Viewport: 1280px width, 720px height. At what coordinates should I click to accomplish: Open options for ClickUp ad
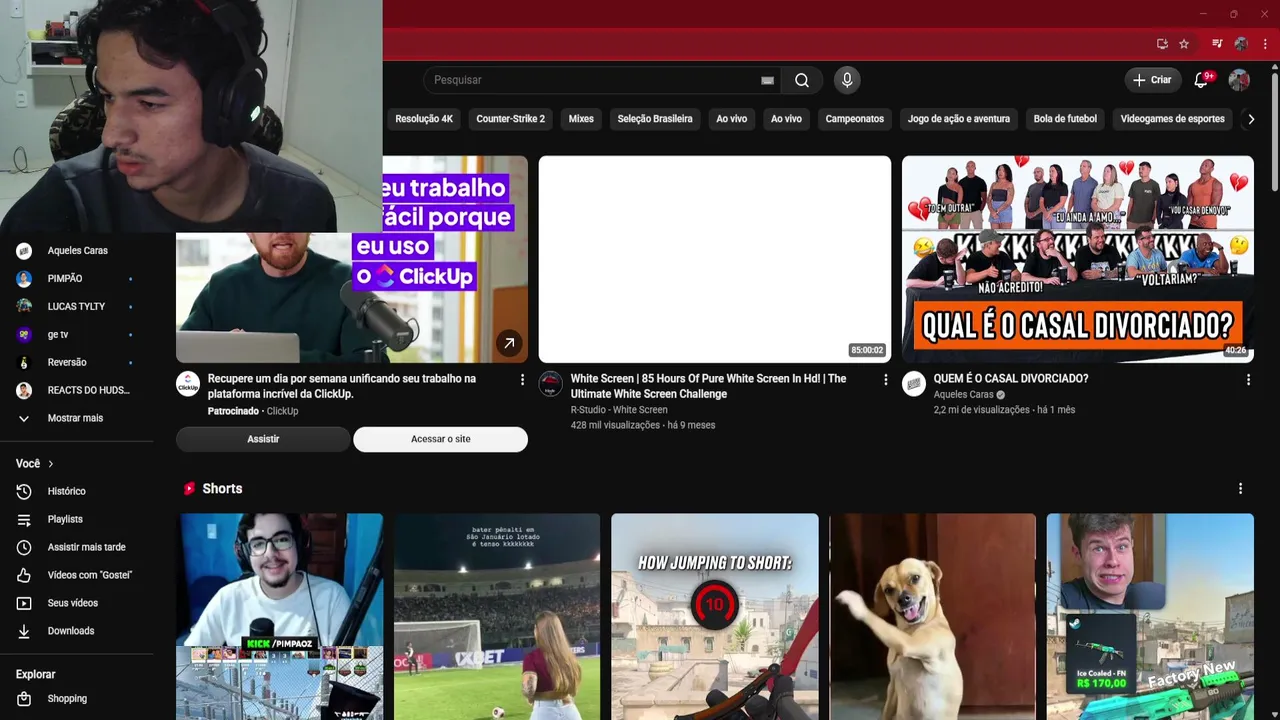(522, 380)
